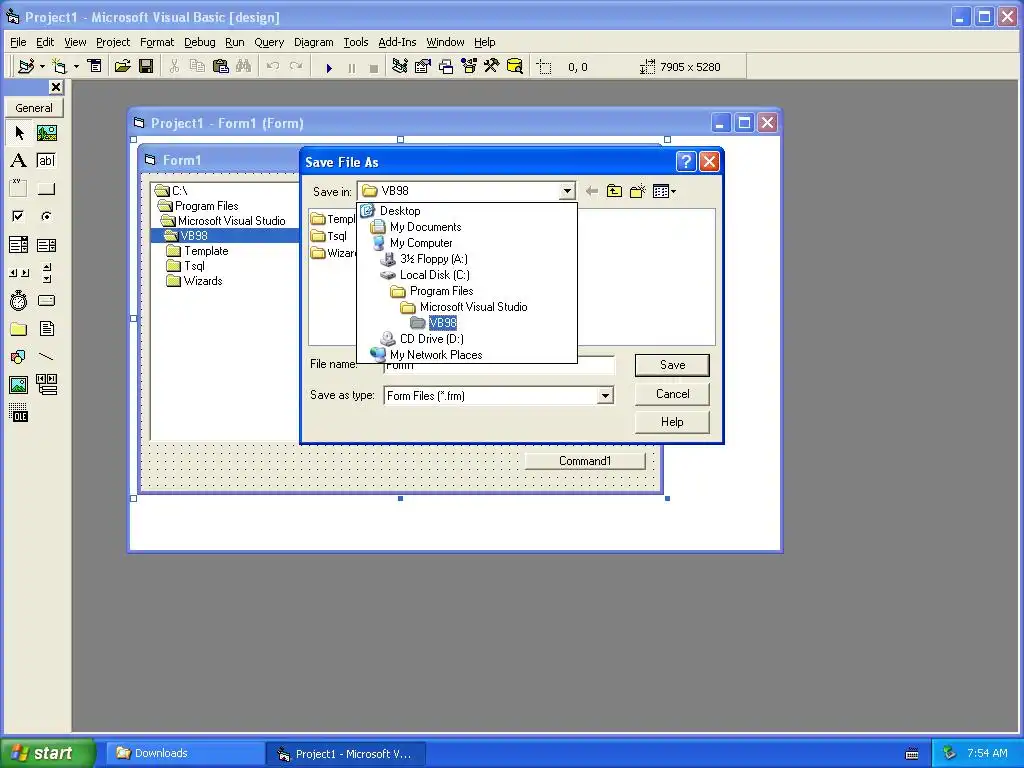Select the vertical scrollbar tool in toolbox
The width and height of the screenshot is (1024, 768).
coord(47,273)
